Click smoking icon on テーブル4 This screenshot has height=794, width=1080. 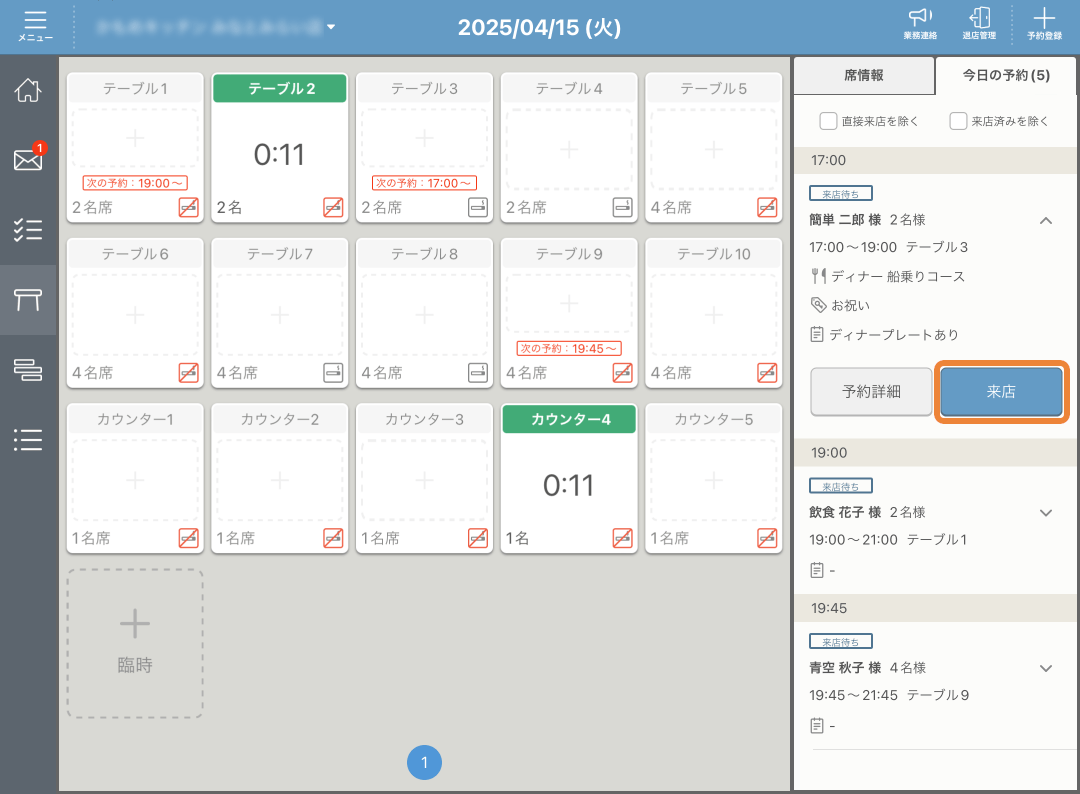point(623,207)
